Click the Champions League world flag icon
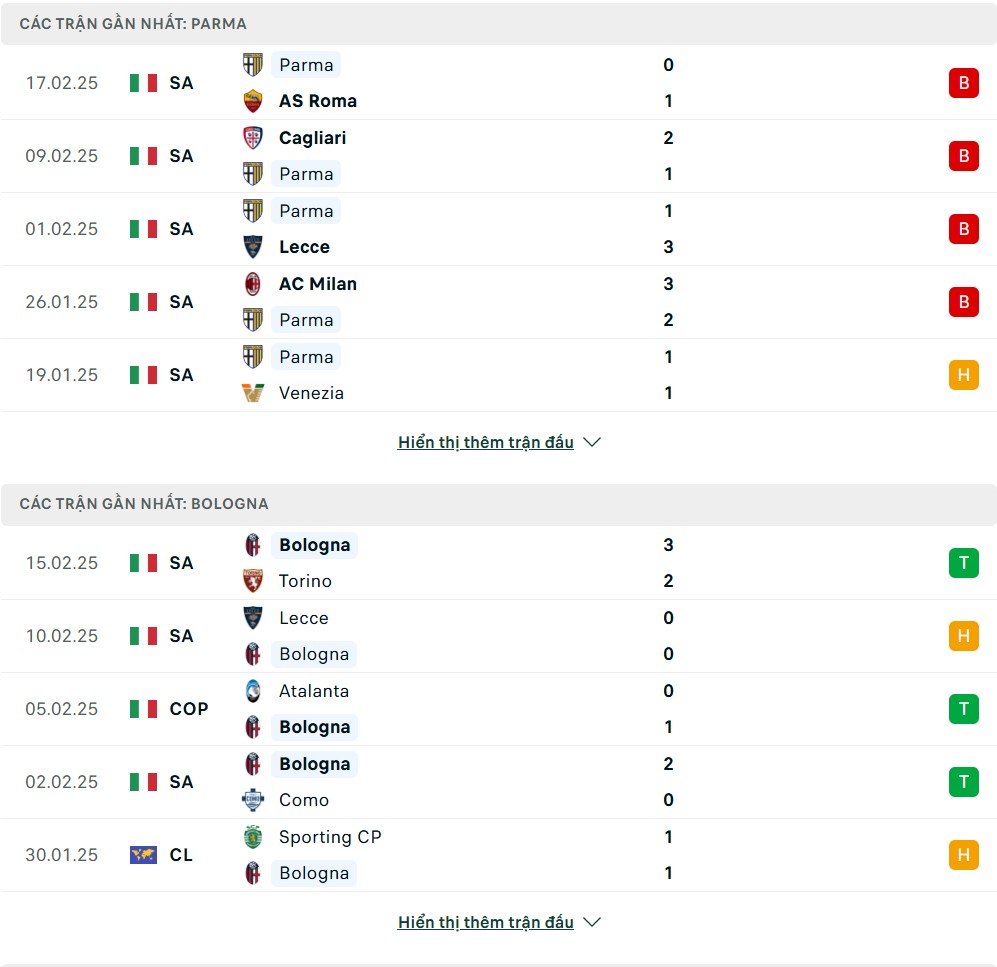997x967 pixels. (143, 855)
